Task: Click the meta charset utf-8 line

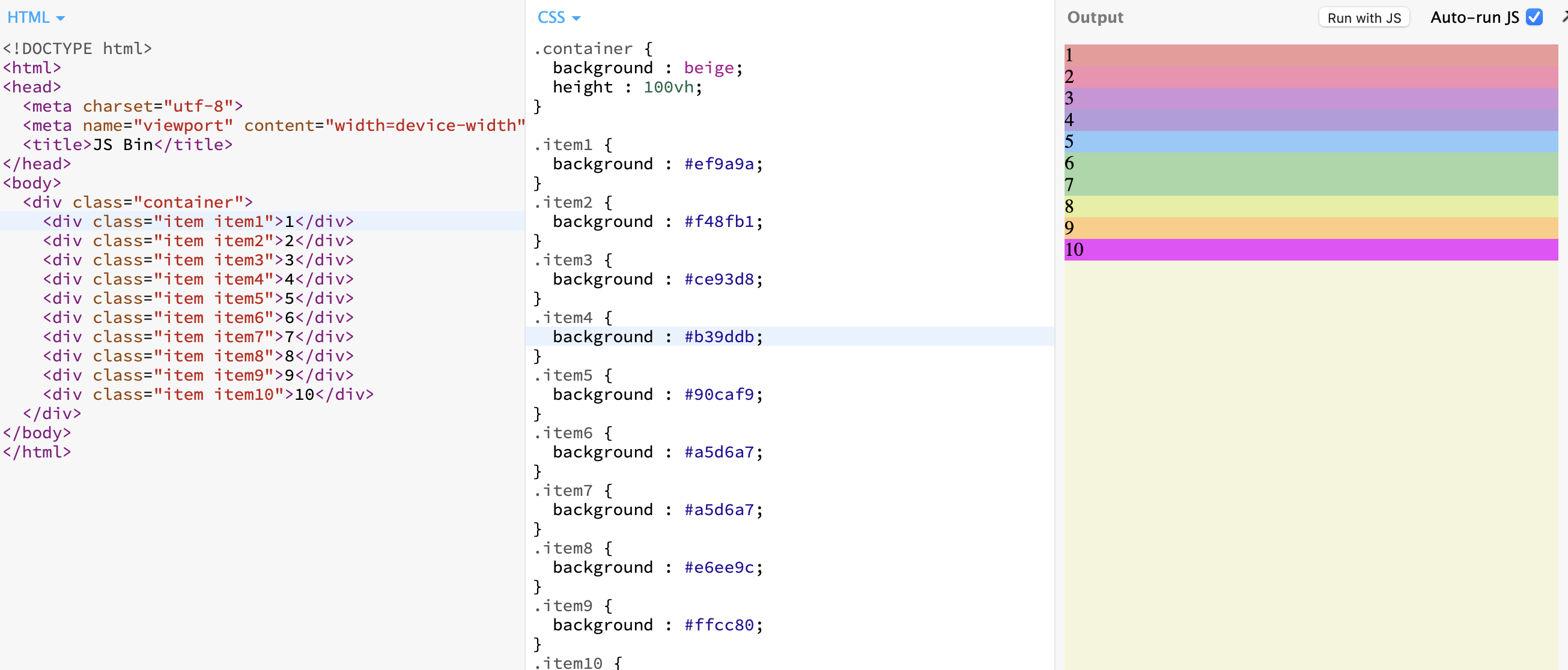Action: 133,106
